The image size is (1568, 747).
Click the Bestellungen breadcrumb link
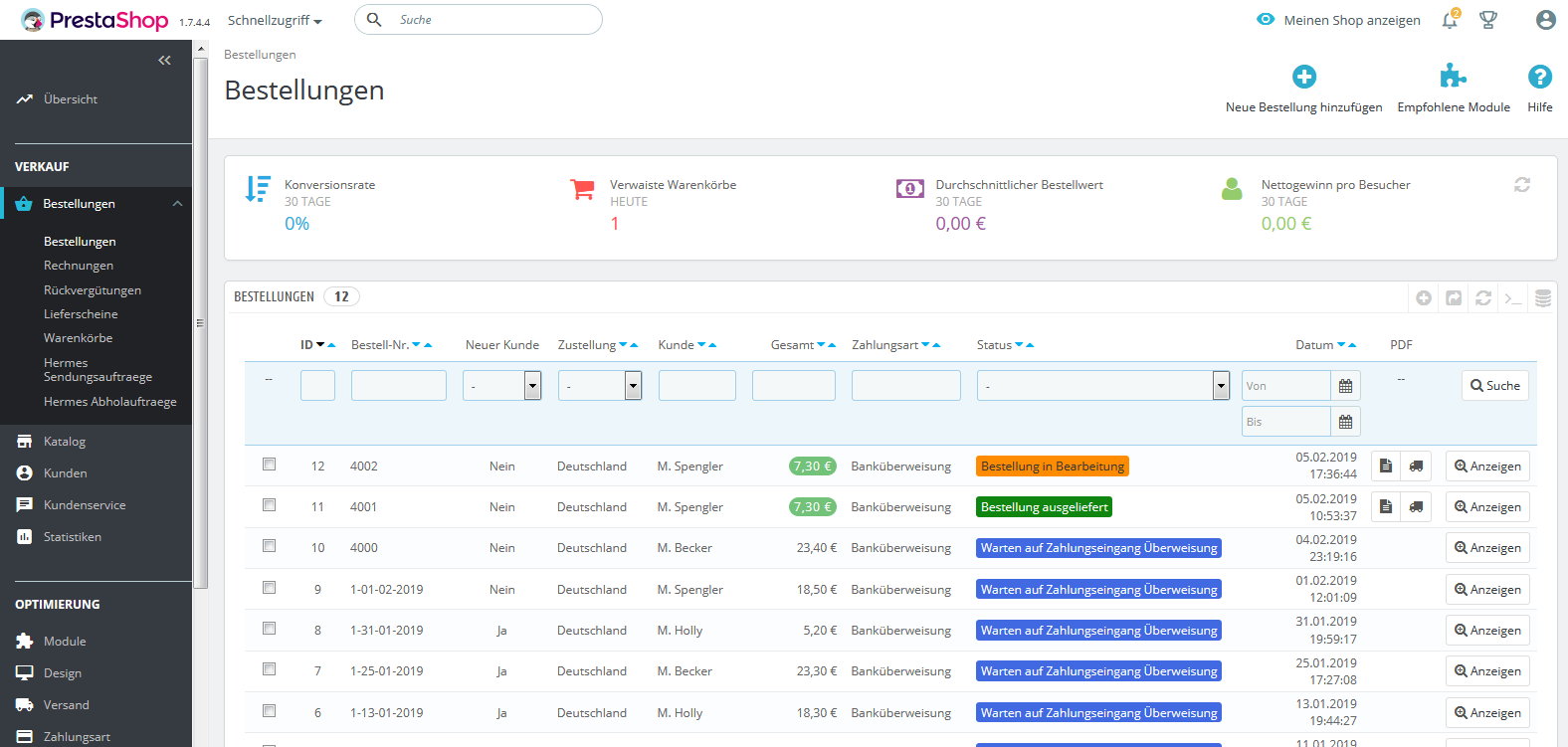click(x=260, y=55)
